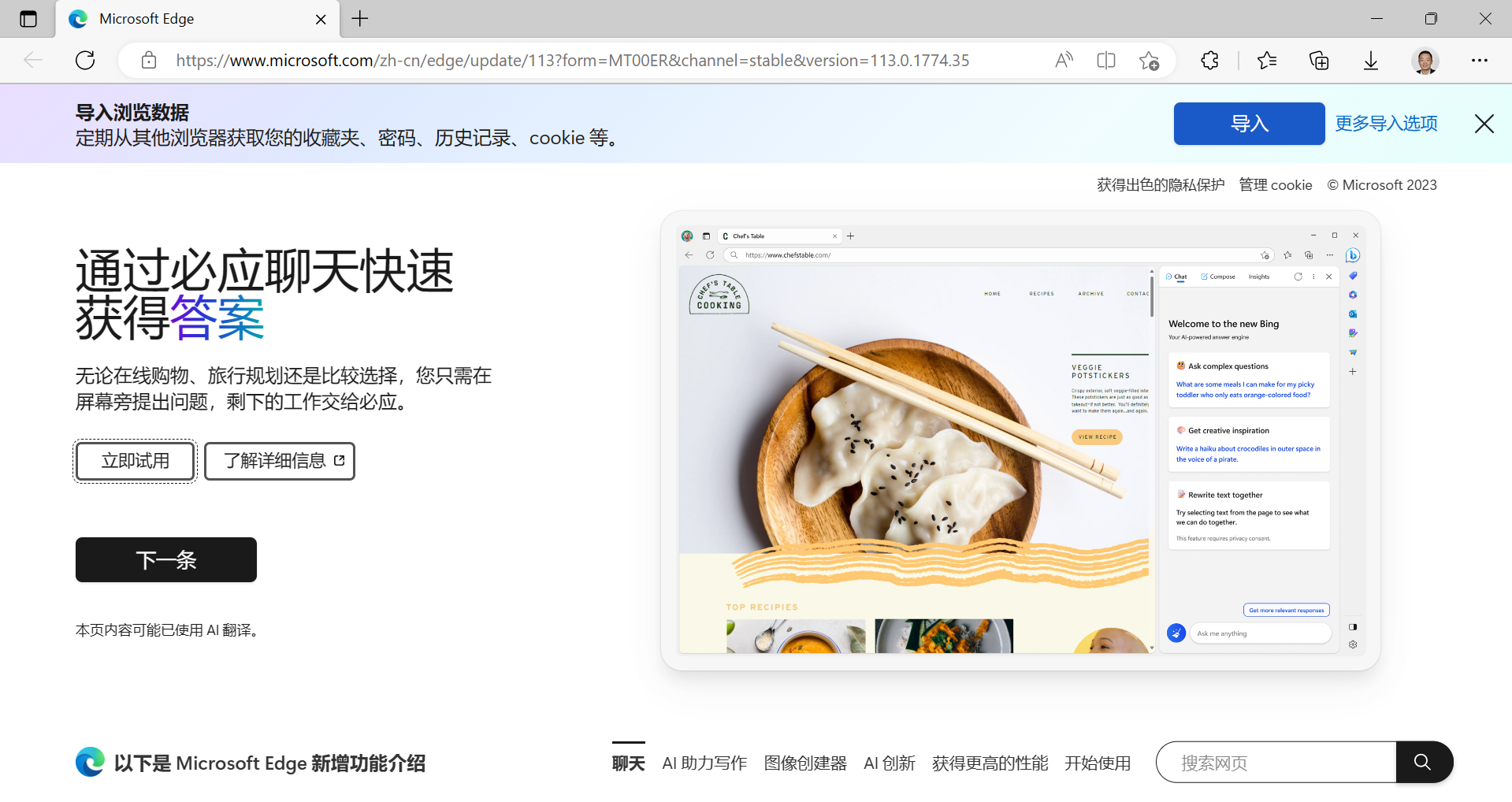The image size is (1512, 802).
Task: Go back with the back arrow
Action: click(33, 60)
